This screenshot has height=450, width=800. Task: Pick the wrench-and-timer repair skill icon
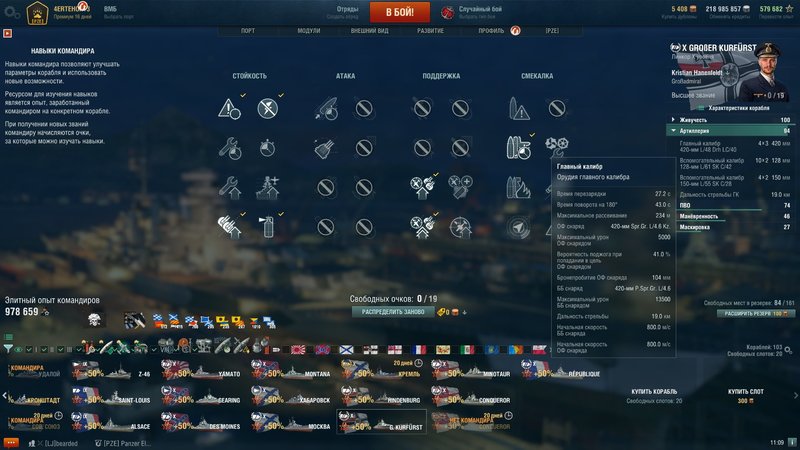229,148
